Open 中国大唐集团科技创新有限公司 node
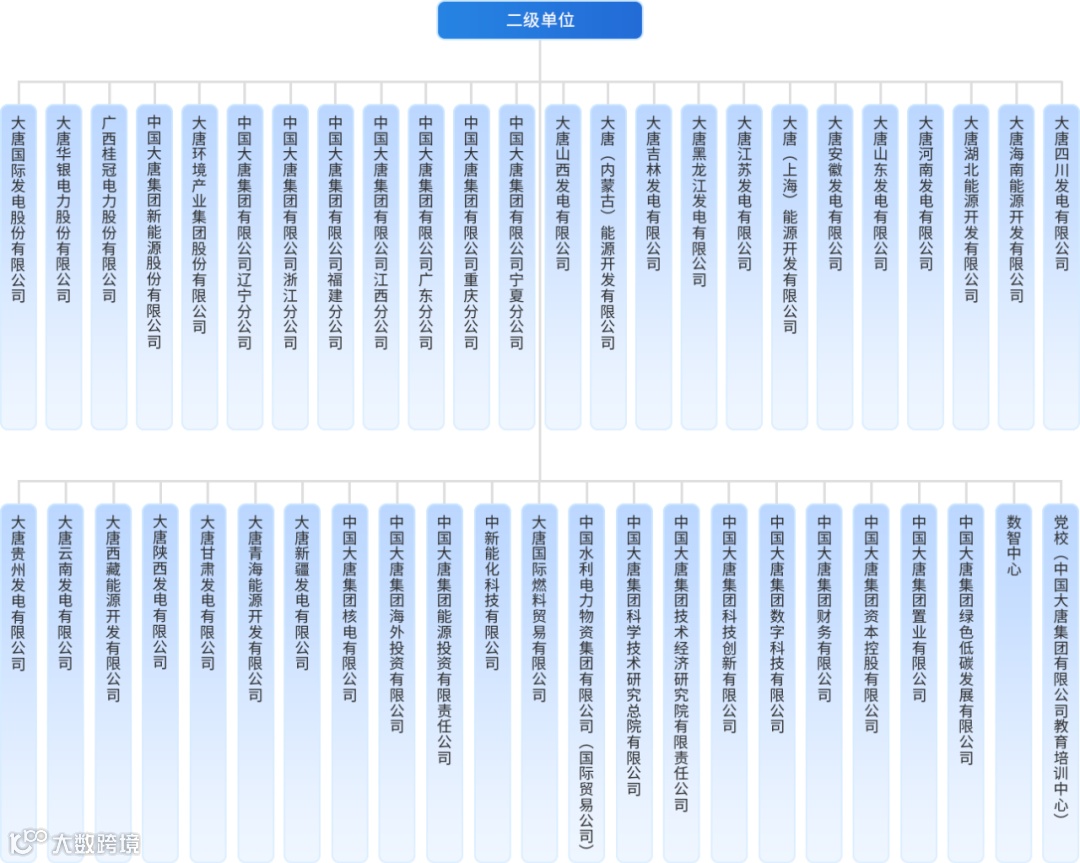 729,683
